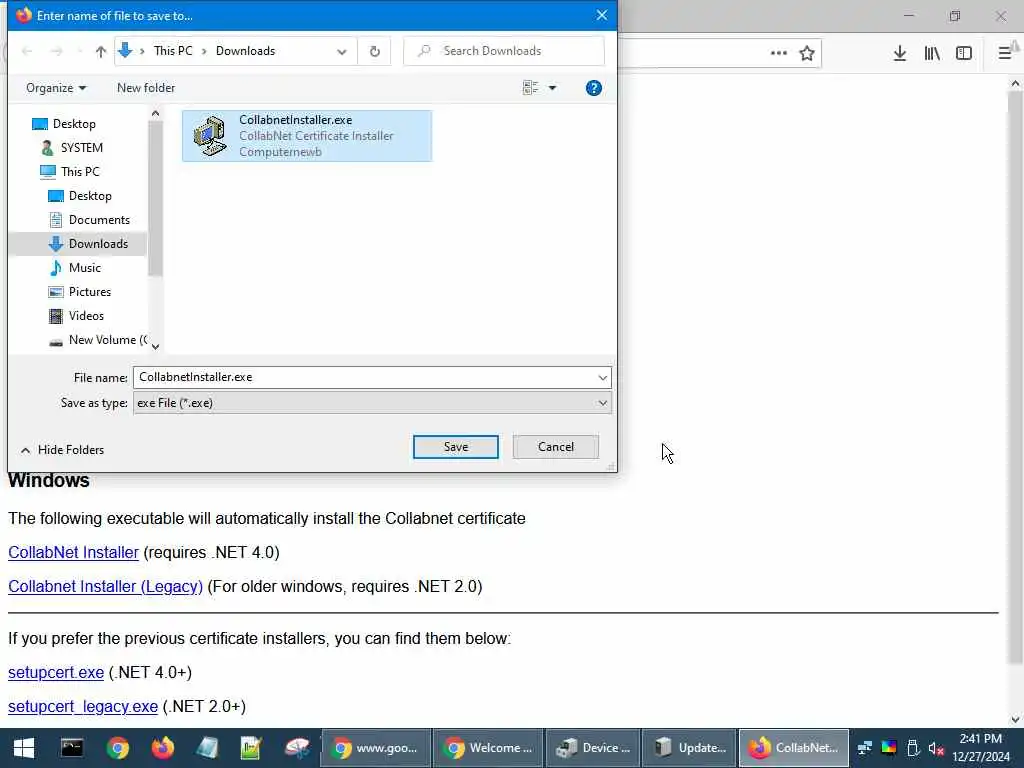Open the More options view dropdown arrow
Viewport: 1024px width, 768px height.
[552, 88]
